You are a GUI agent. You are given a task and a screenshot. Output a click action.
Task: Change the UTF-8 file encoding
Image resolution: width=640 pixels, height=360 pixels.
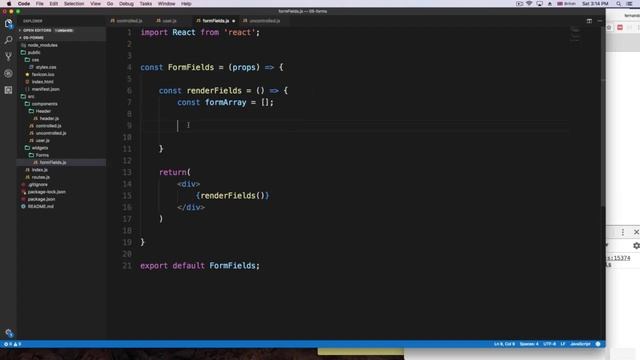tap(549, 344)
